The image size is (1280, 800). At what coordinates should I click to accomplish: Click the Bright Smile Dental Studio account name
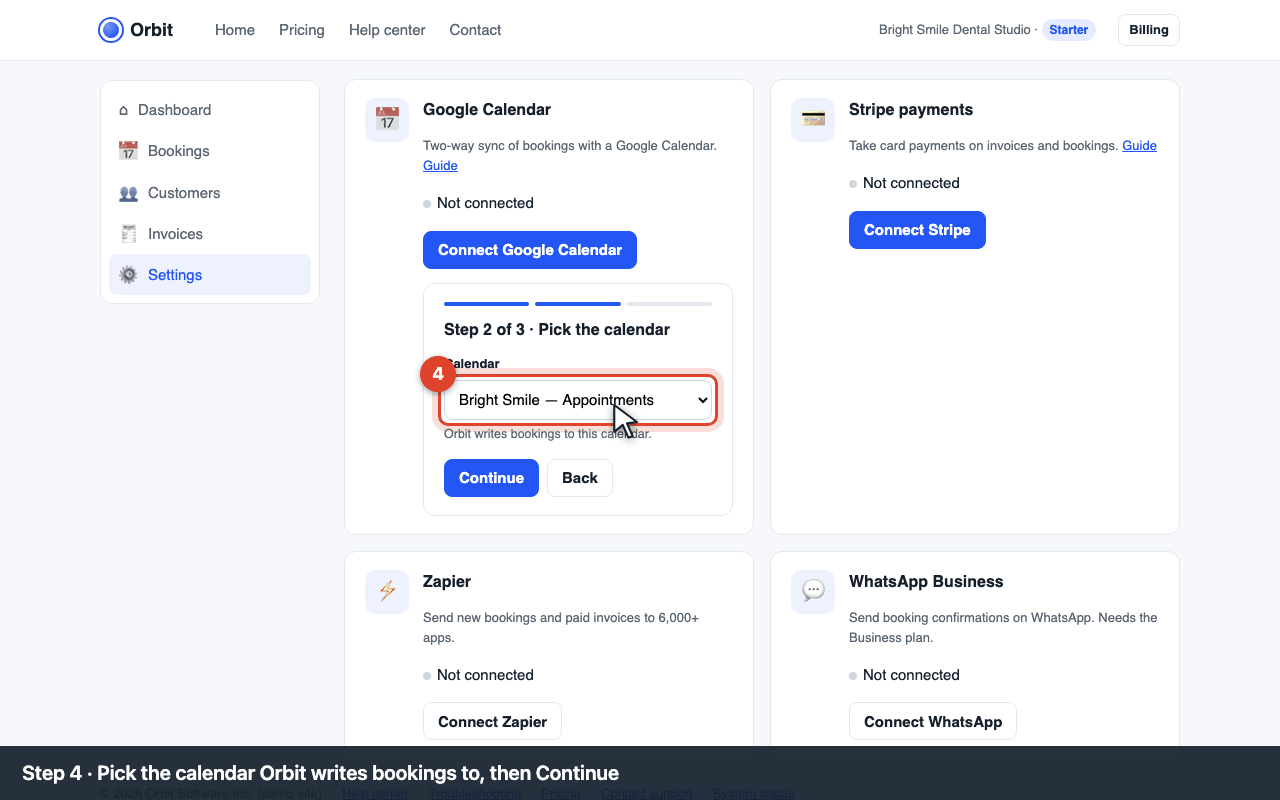point(954,30)
